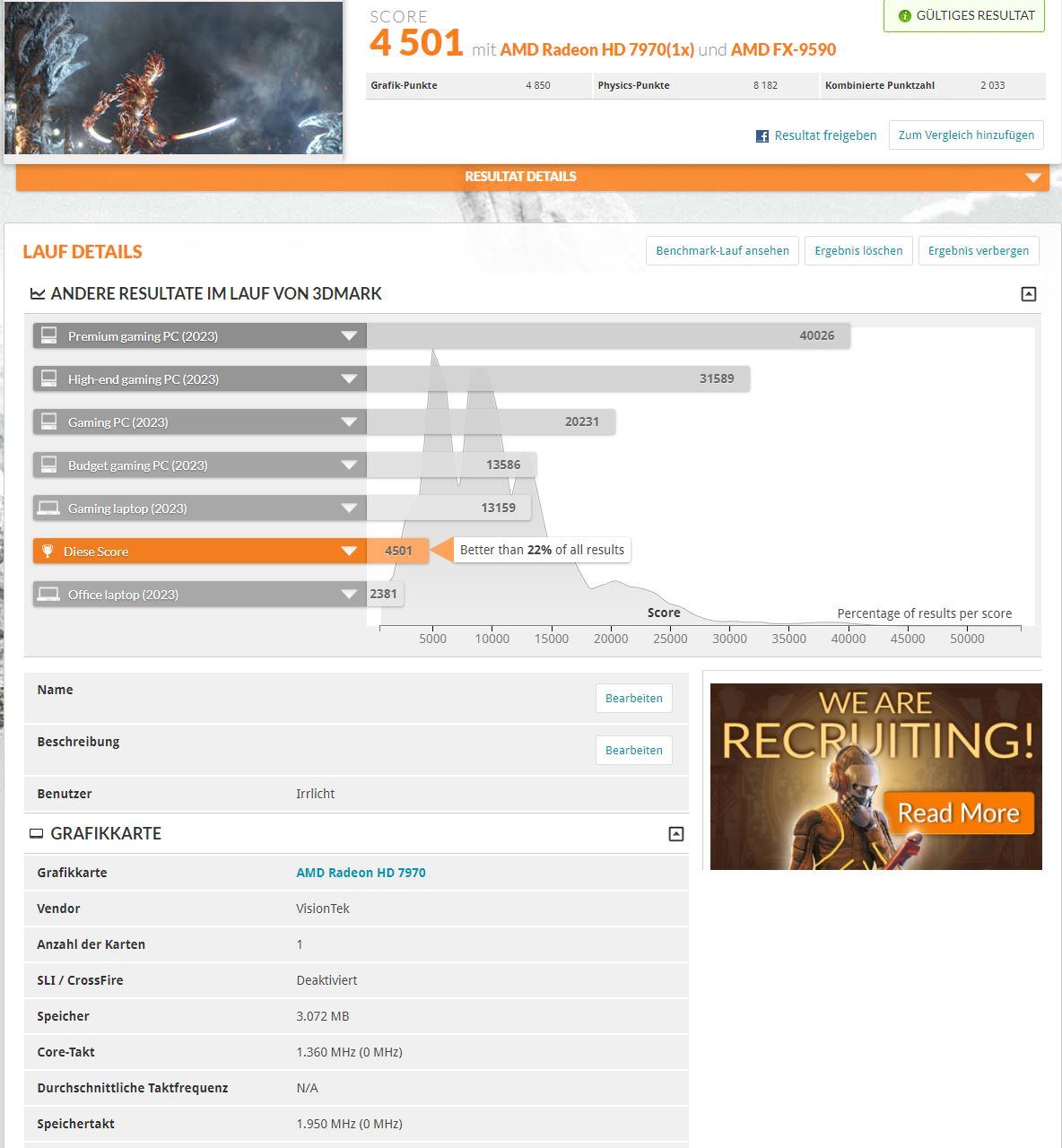The width and height of the screenshot is (1062, 1148).
Task: Click SLI / CrossFire value Deaktiviert
Action: (x=326, y=980)
